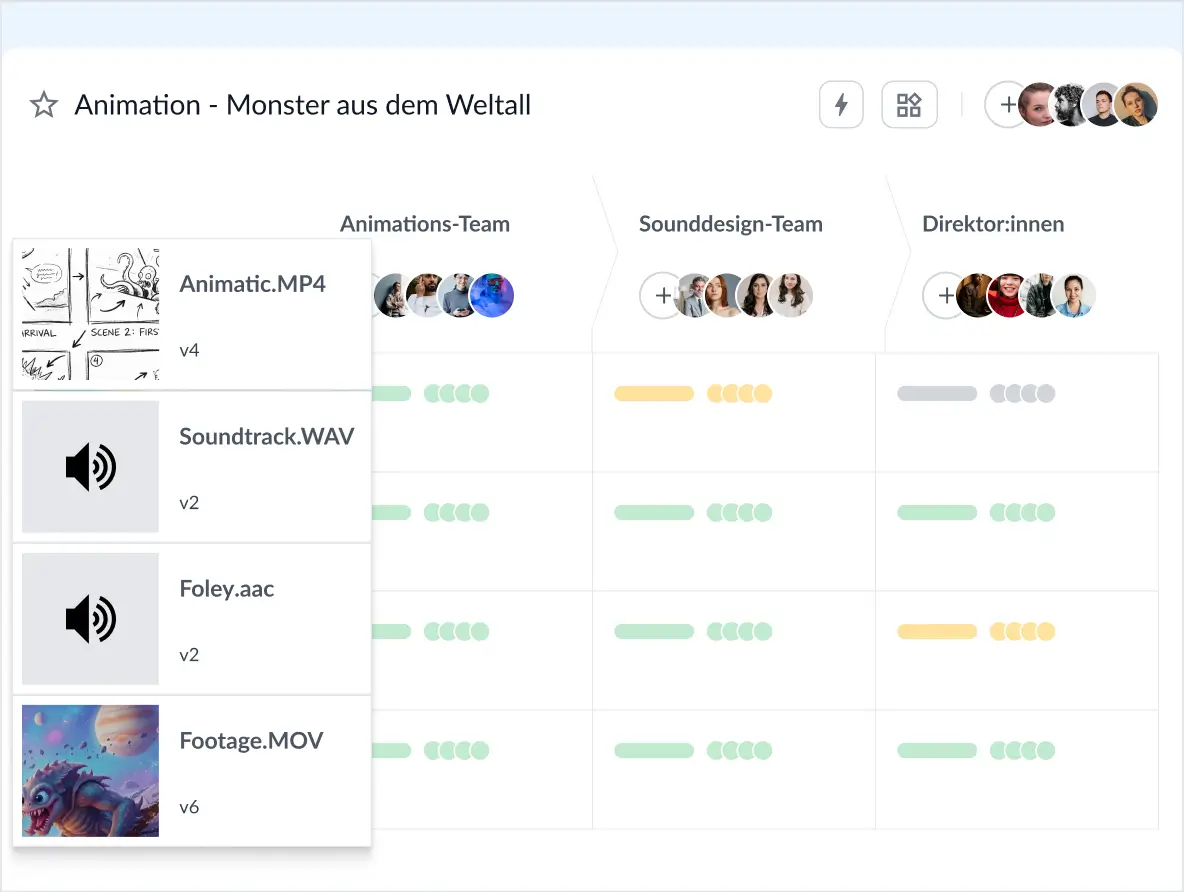The width and height of the screenshot is (1184, 892).
Task: Click the Soundtrack.WAV speaker icon thumbnail
Action: 91,467
